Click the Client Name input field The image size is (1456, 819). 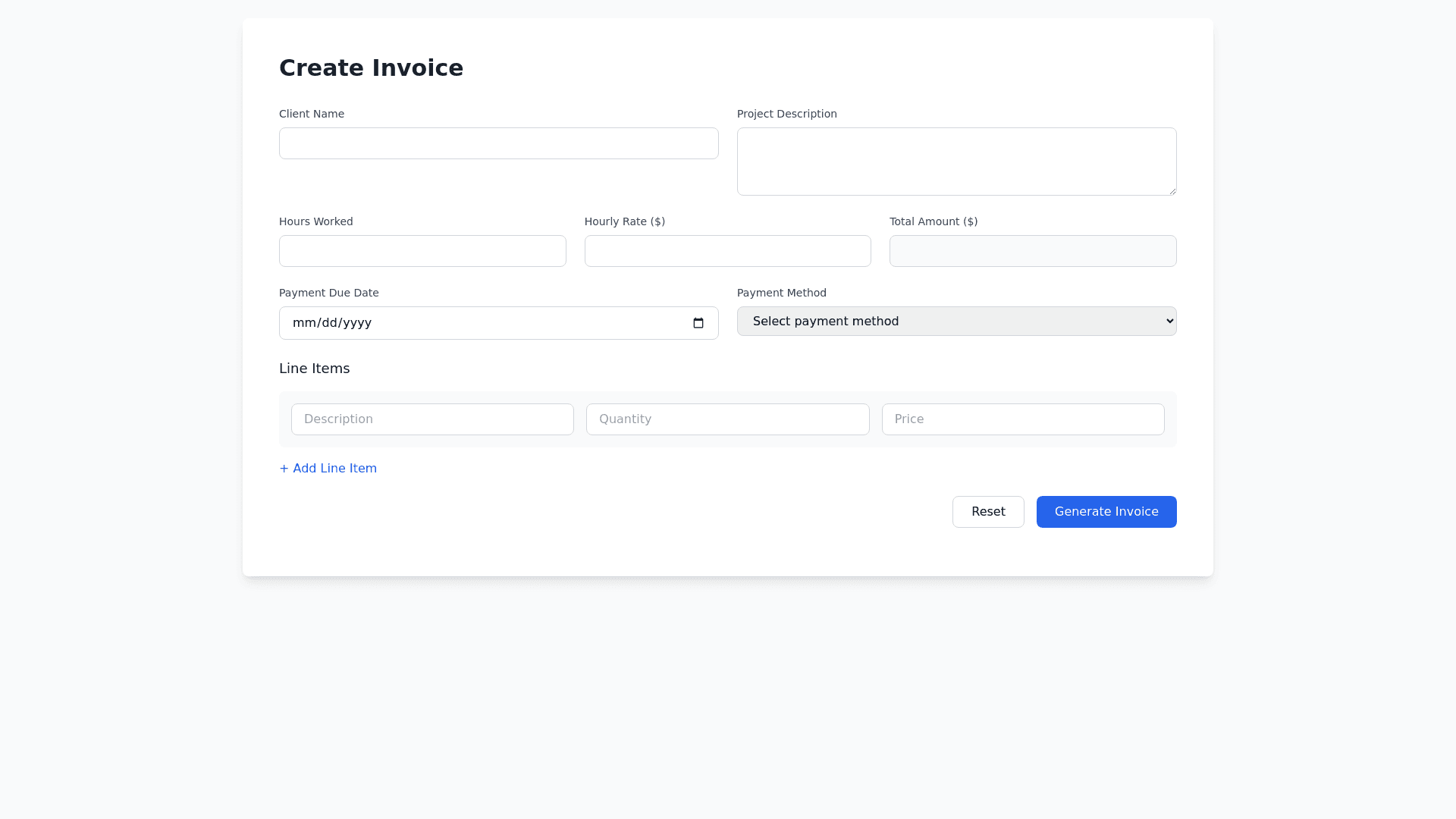tap(498, 143)
